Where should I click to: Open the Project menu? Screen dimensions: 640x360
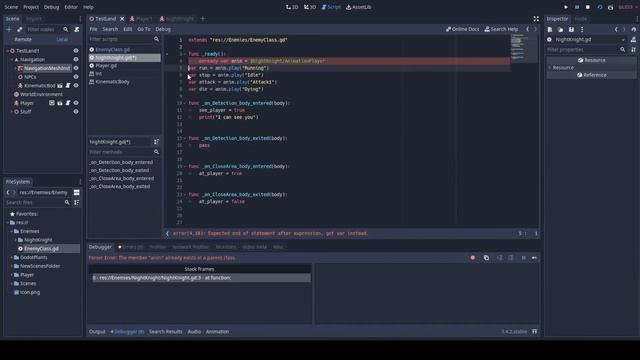tap(31, 7)
